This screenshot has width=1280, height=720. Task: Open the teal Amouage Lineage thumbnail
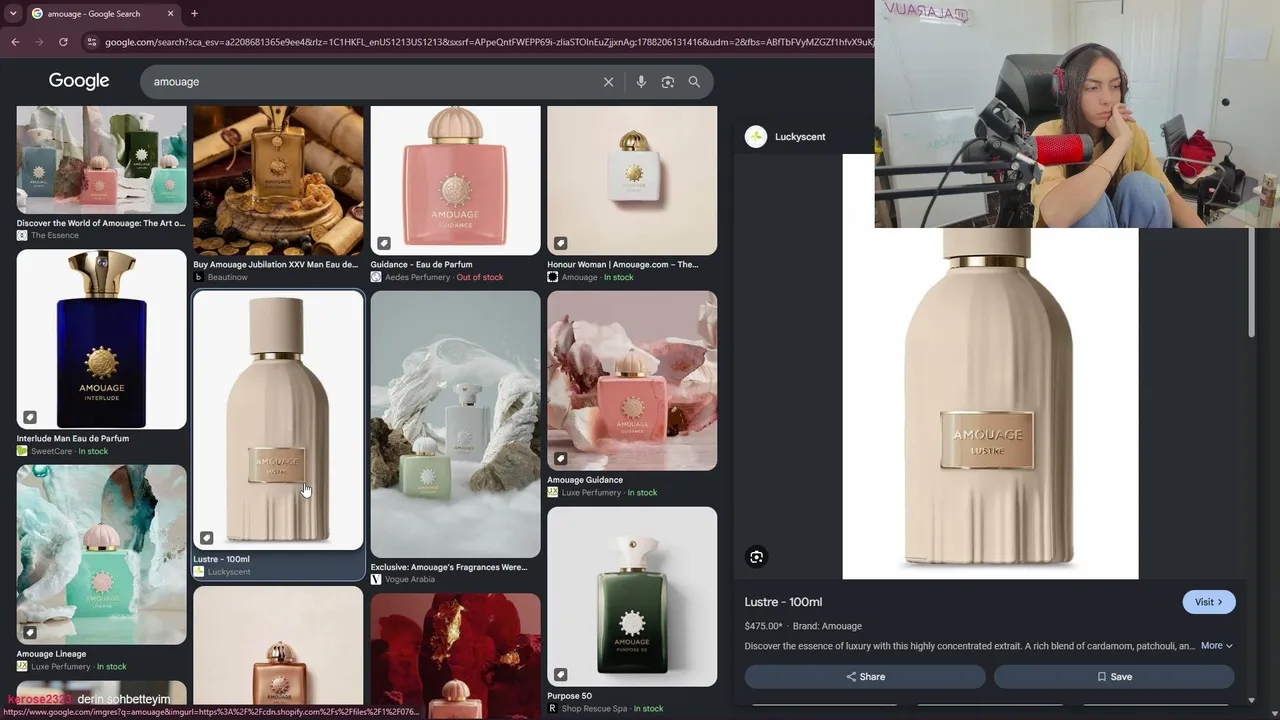(x=101, y=555)
